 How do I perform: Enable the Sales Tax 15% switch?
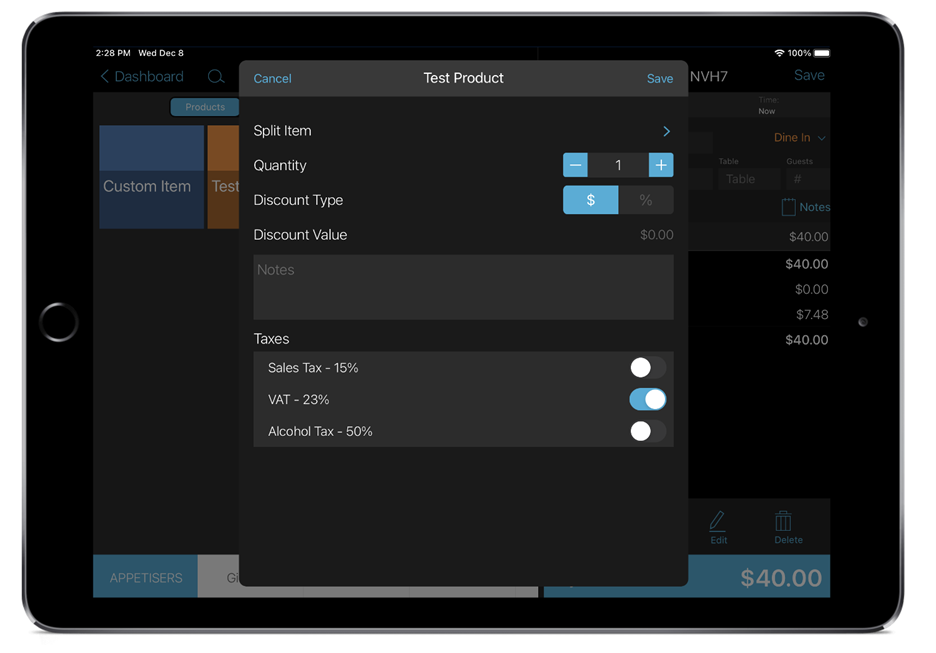tap(647, 368)
